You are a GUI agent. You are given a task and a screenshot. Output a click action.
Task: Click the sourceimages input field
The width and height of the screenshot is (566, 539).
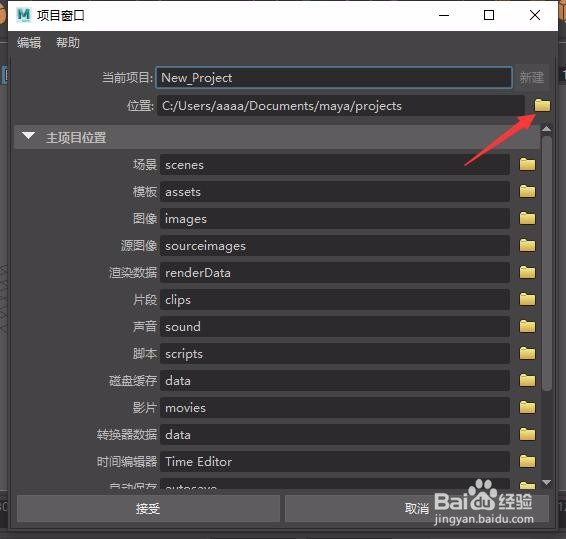click(x=335, y=245)
